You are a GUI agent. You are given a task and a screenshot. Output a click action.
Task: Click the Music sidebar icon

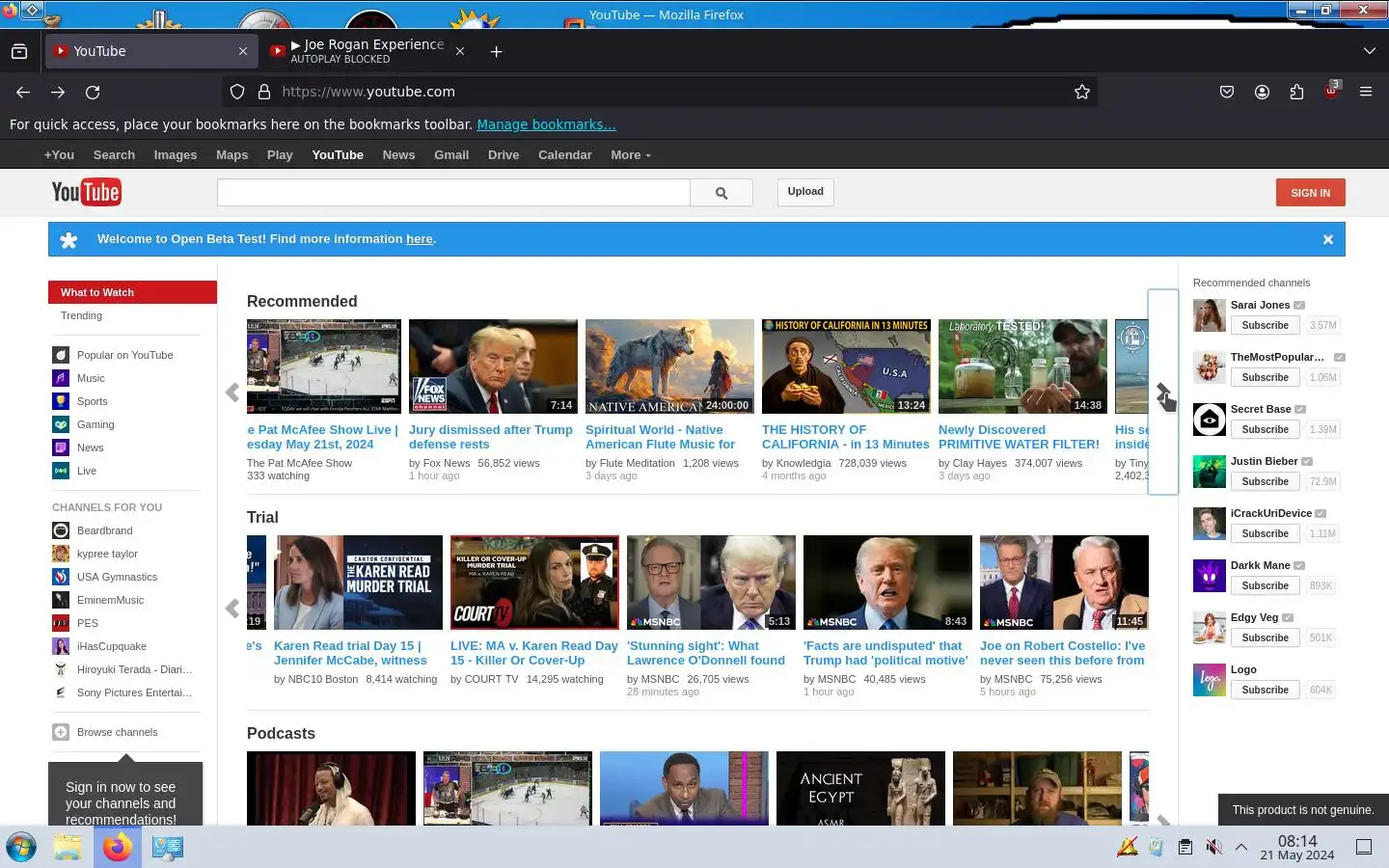[61, 378]
